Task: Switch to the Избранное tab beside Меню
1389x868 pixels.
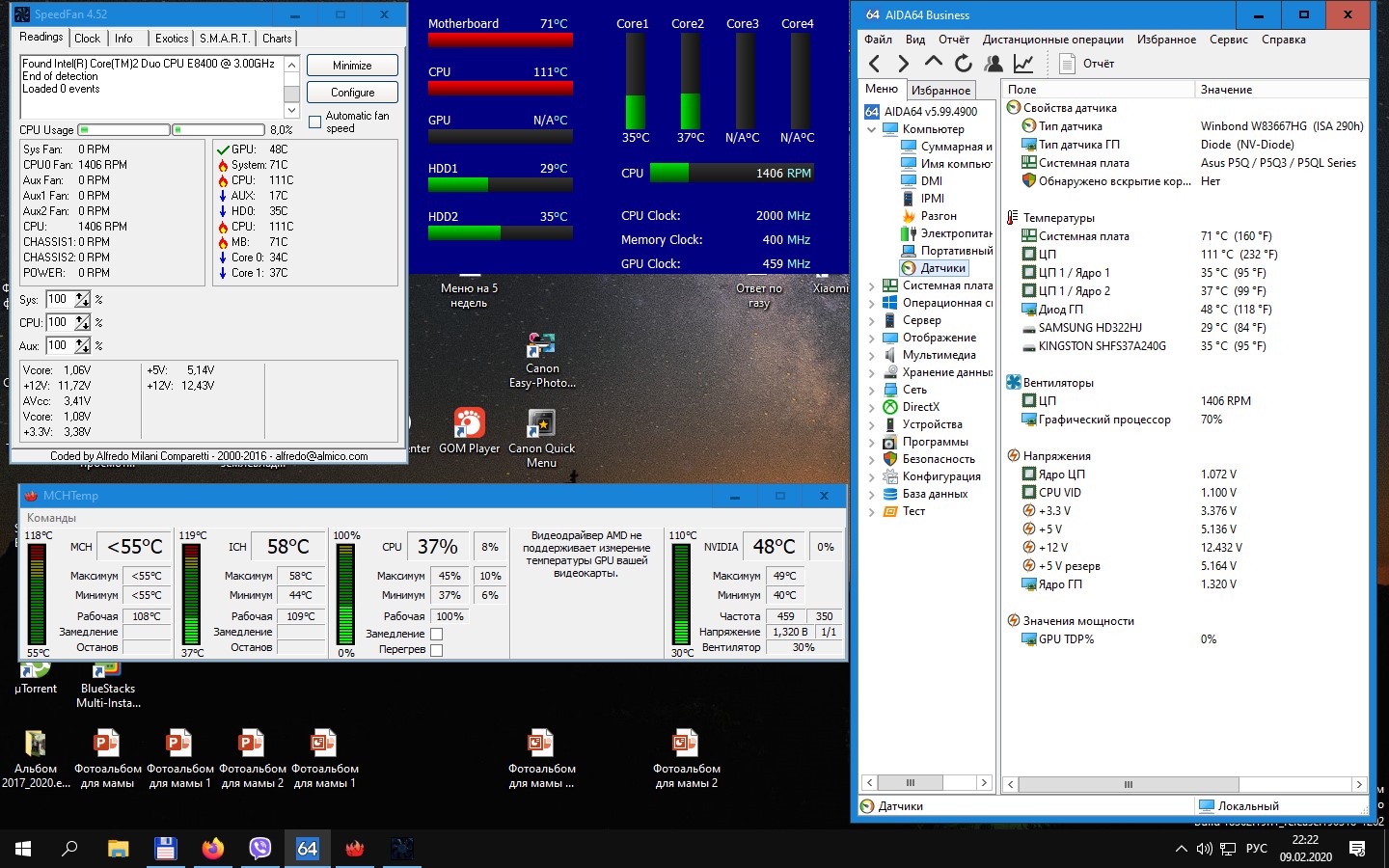Action: coord(940,90)
